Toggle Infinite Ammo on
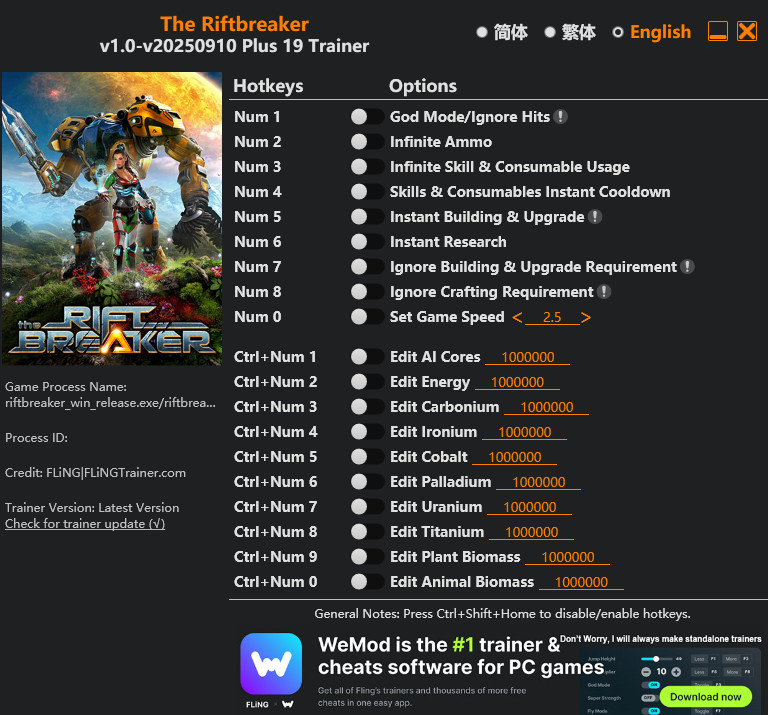Image resolution: width=768 pixels, height=715 pixels. pos(367,142)
